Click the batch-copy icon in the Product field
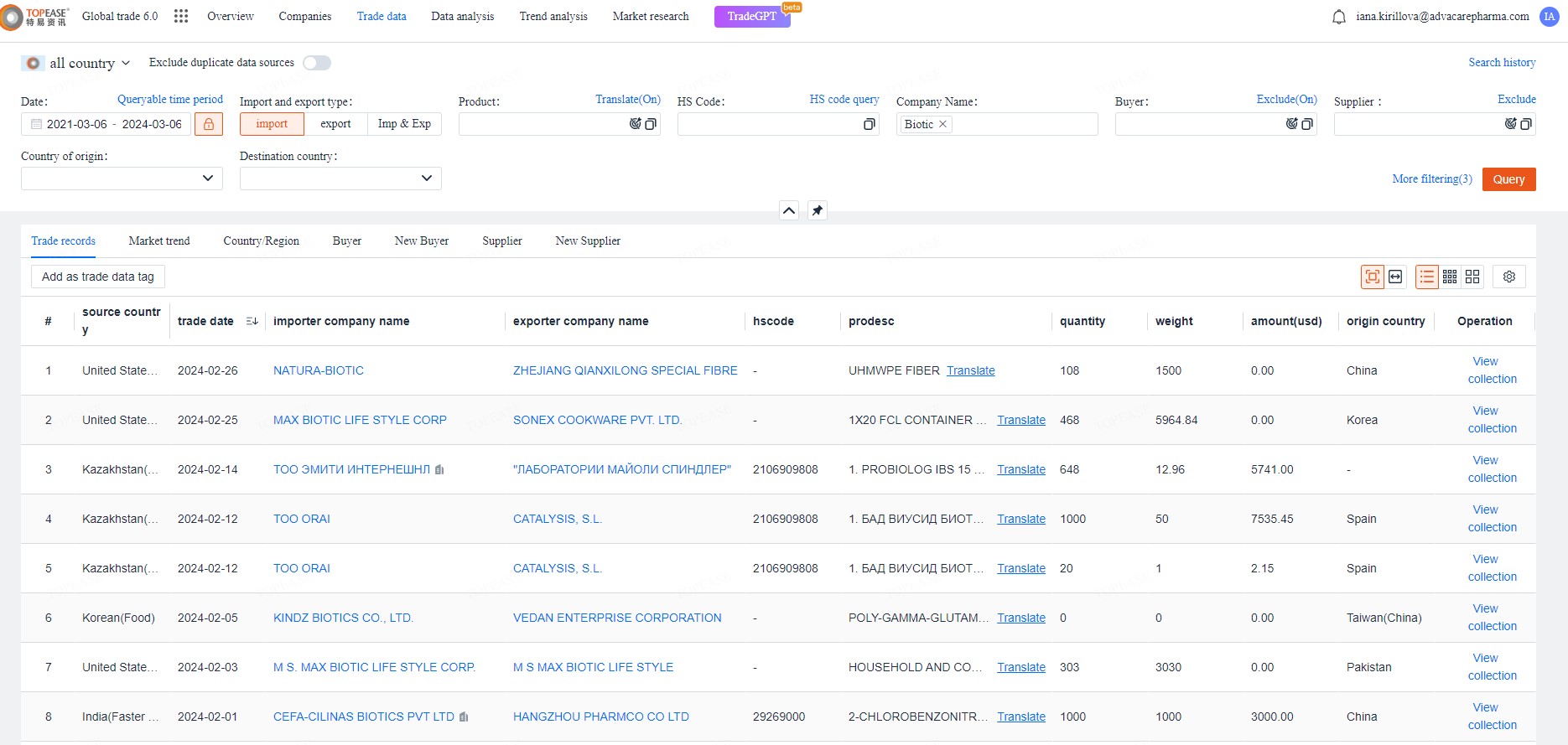 [650, 124]
